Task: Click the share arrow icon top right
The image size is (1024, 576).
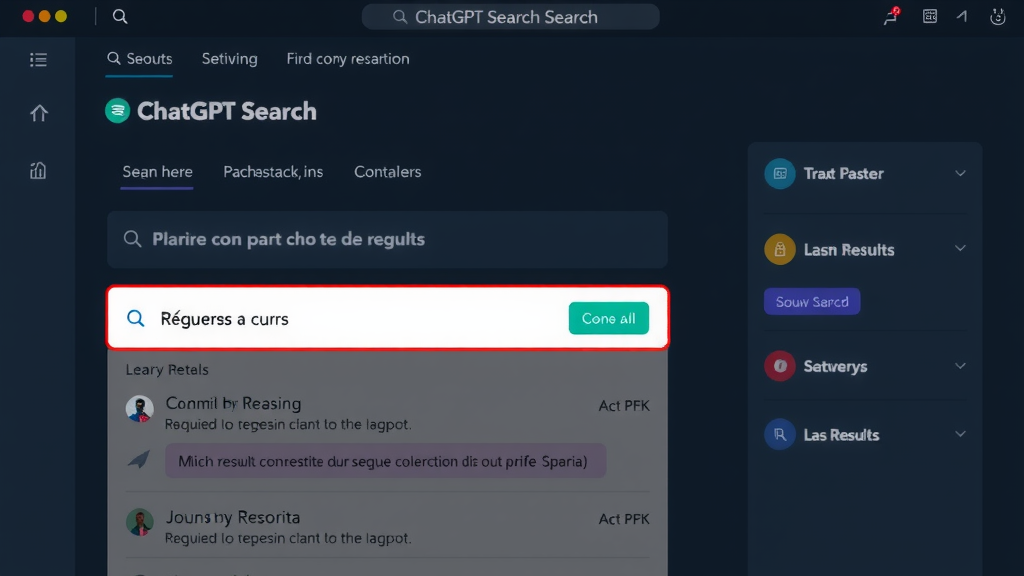Action: pos(962,17)
